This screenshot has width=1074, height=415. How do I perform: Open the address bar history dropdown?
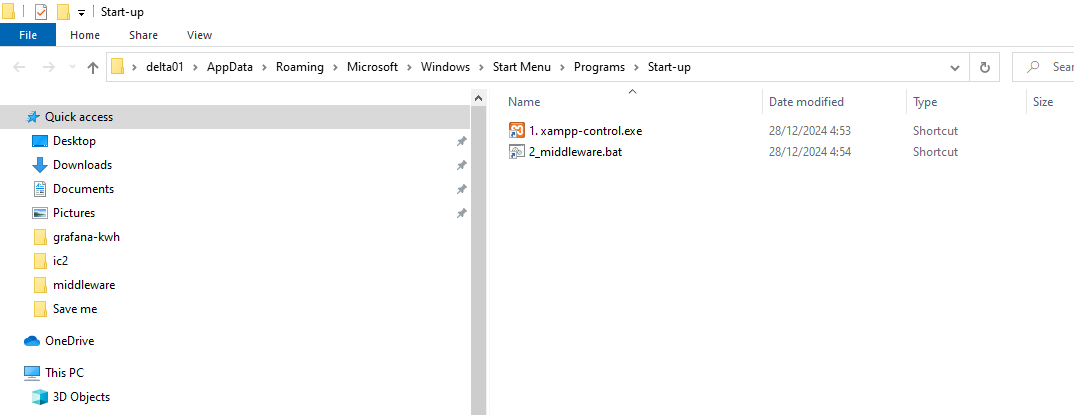(955, 67)
